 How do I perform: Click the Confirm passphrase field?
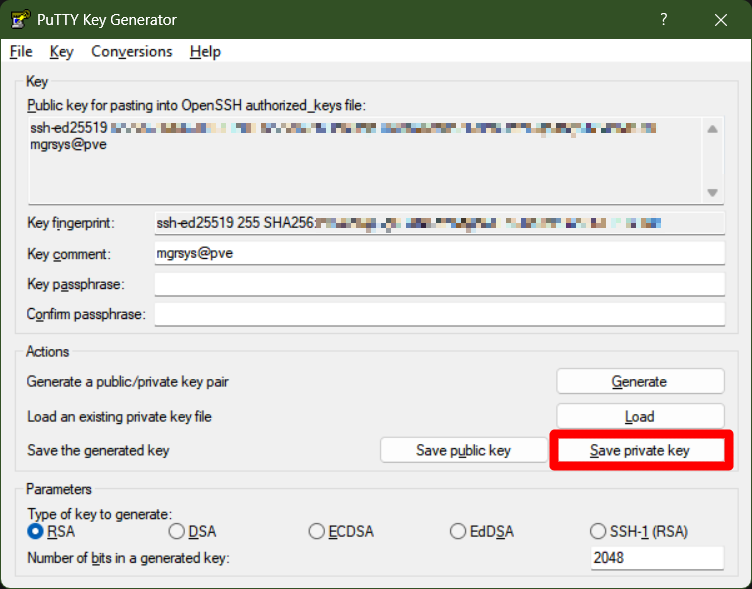(x=439, y=314)
